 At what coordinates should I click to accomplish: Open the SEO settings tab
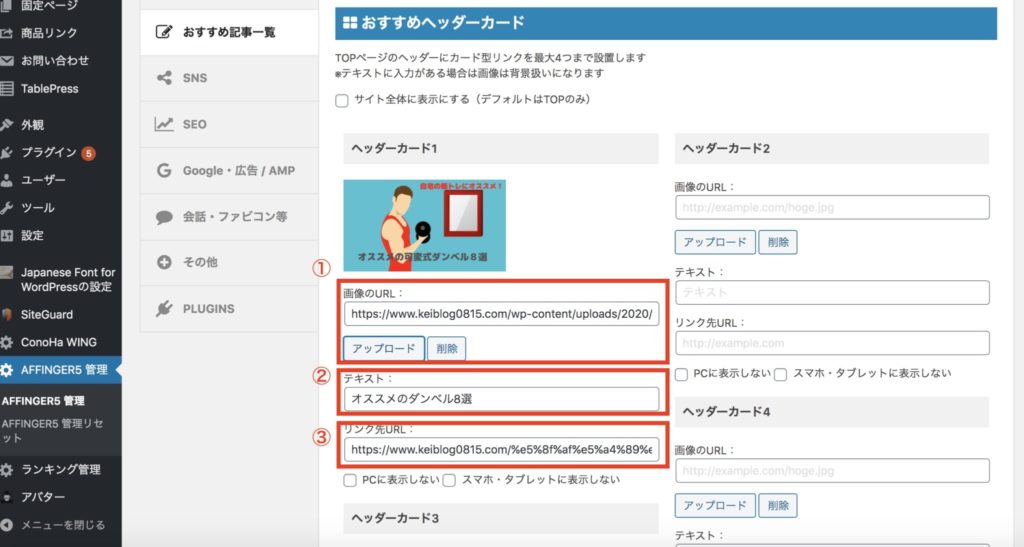[x=229, y=124]
